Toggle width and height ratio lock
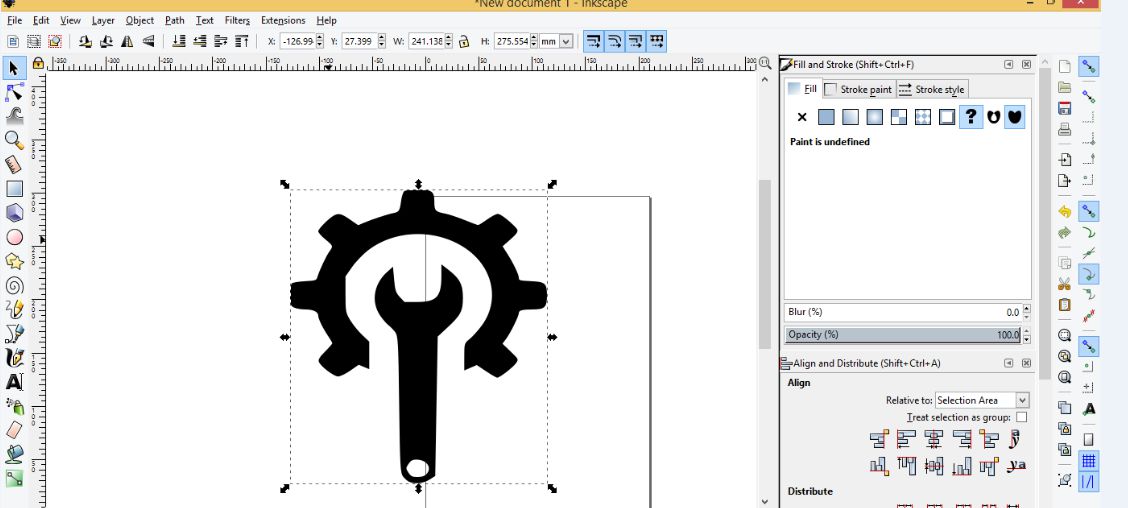The width and height of the screenshot is (1128, 508). tap(464, 41)
